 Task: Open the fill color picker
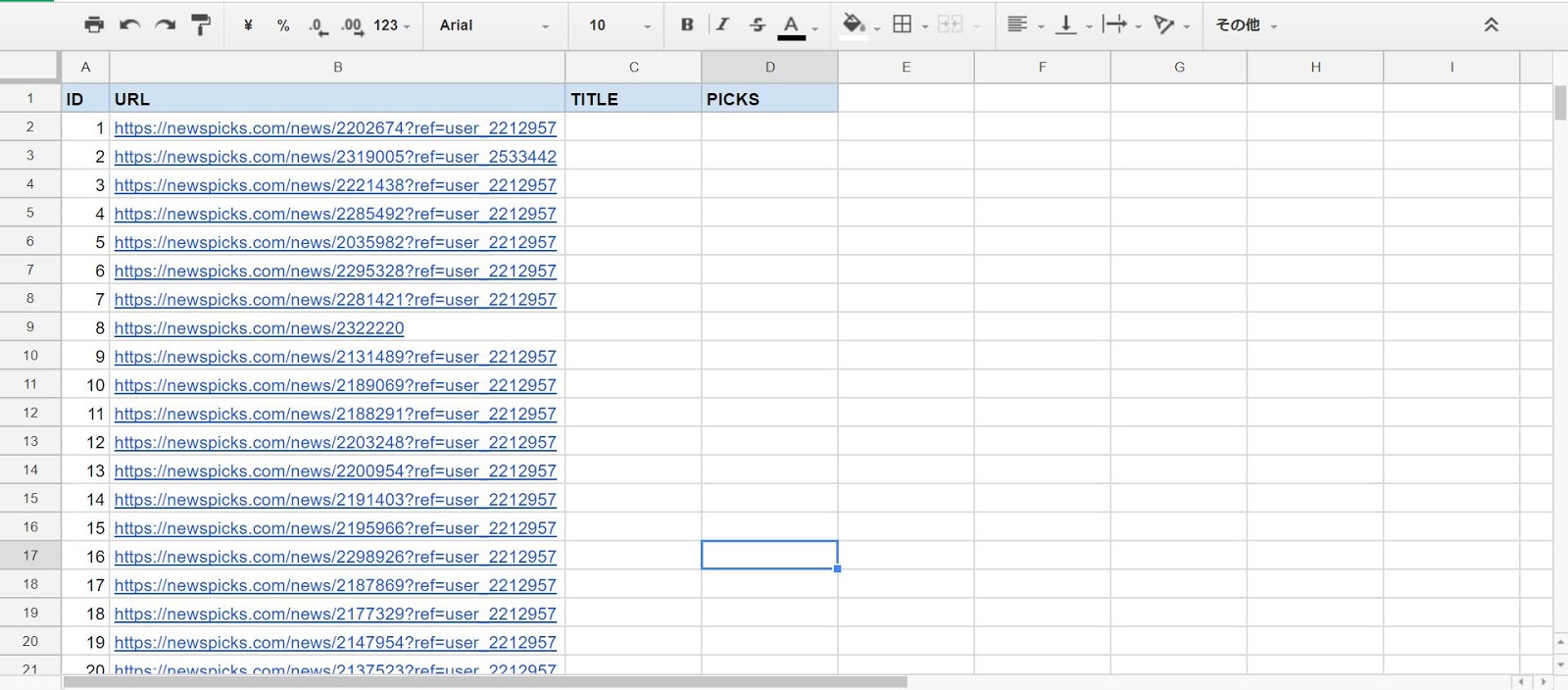click(854, 25)
